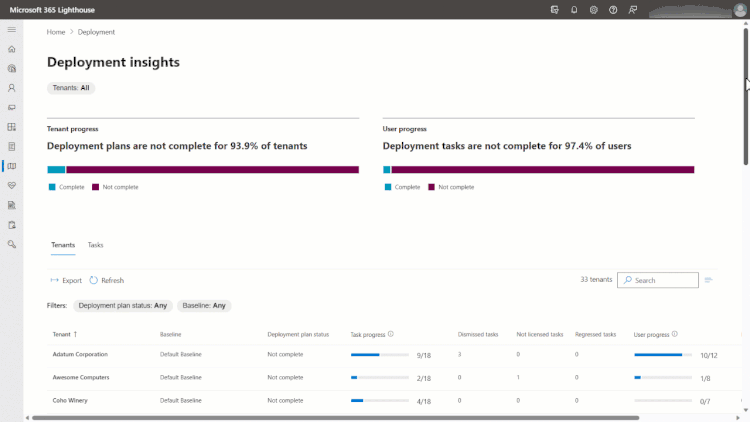Image resolution: width=750 pixels, height=422 pixels.
Task: Click the Deployment plan status column header
Action: click(x=298, y=334)
